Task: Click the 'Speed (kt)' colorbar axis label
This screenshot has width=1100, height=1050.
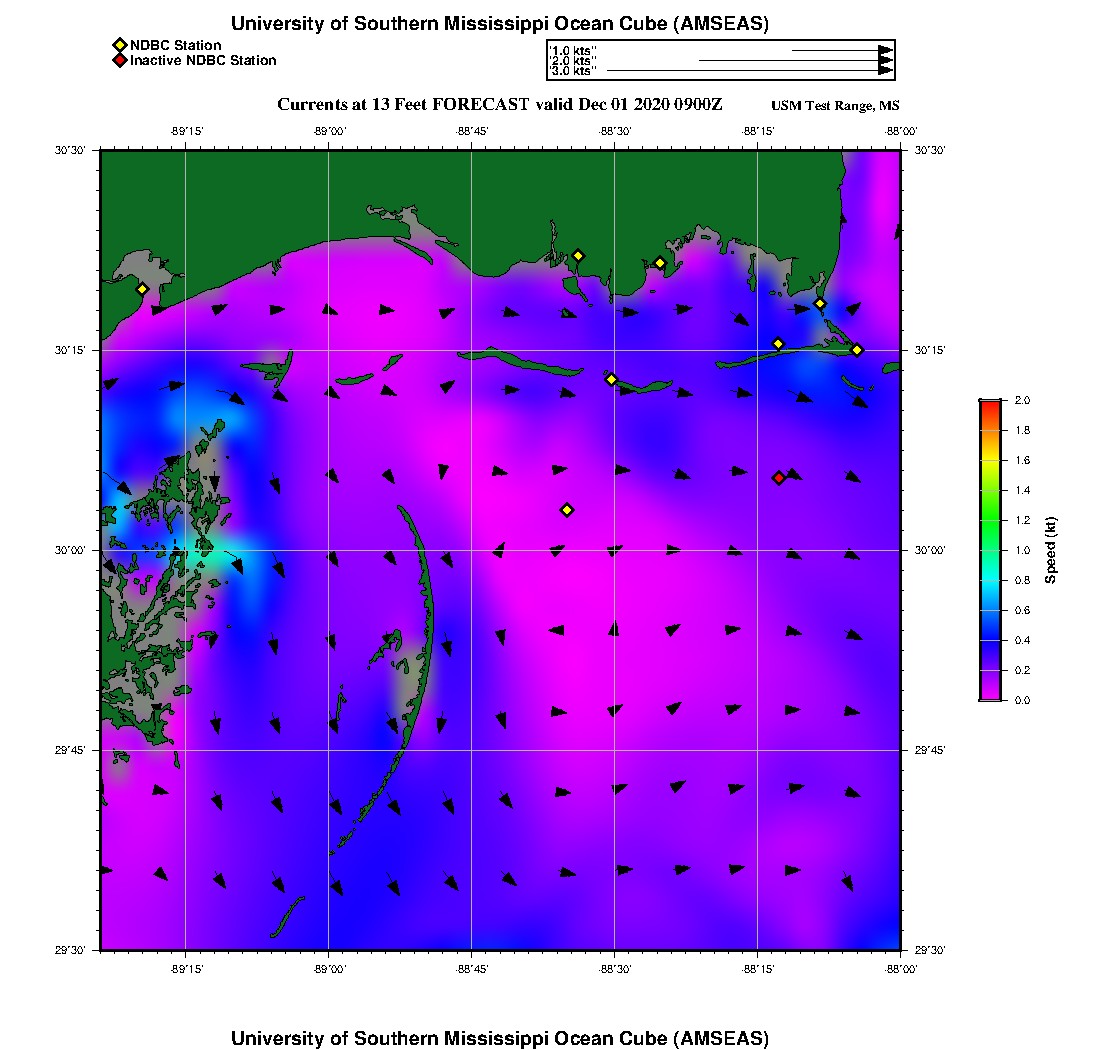Action: click(1051, 550)
